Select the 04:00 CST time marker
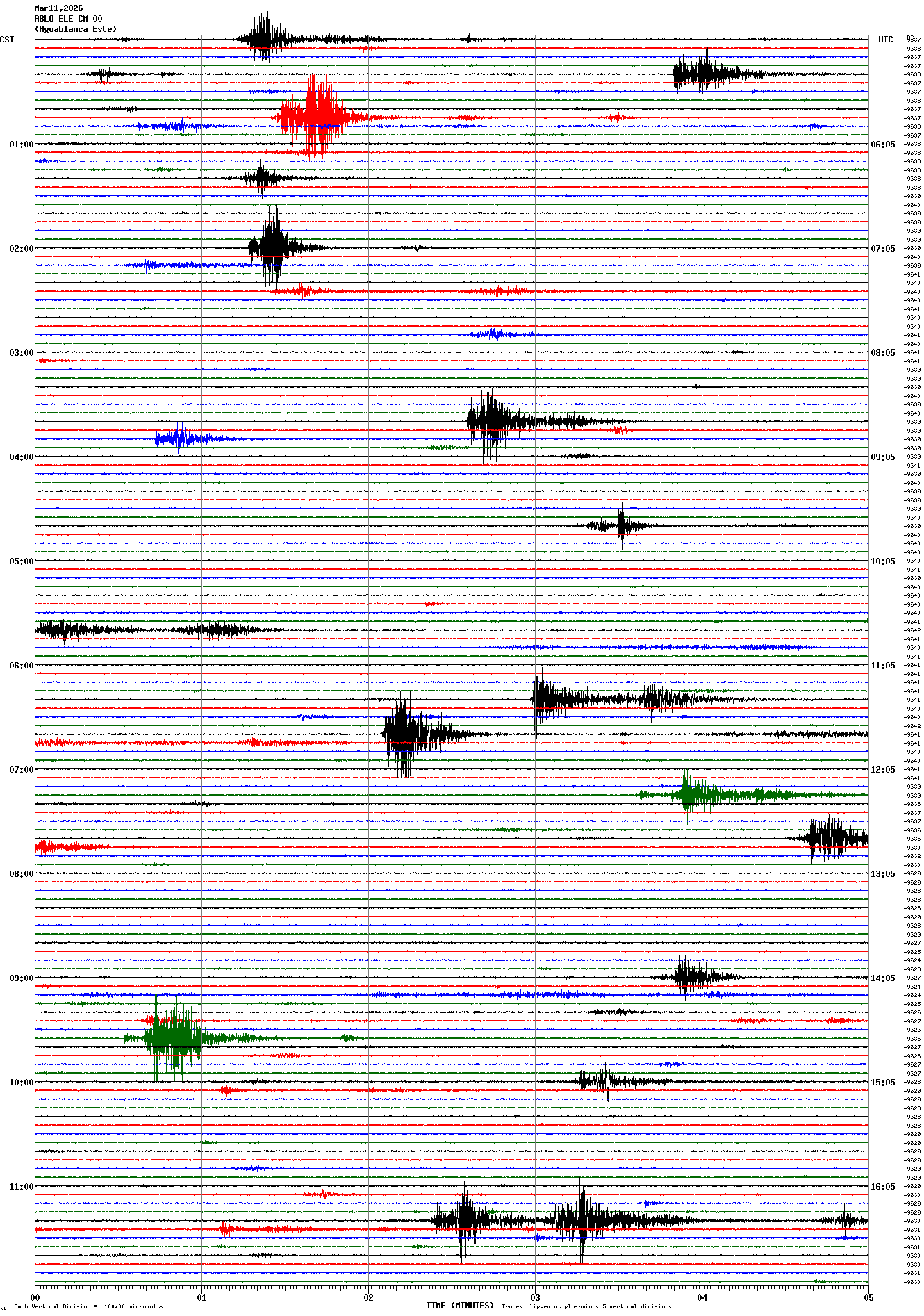924x1316 pixels. [21, 457]
